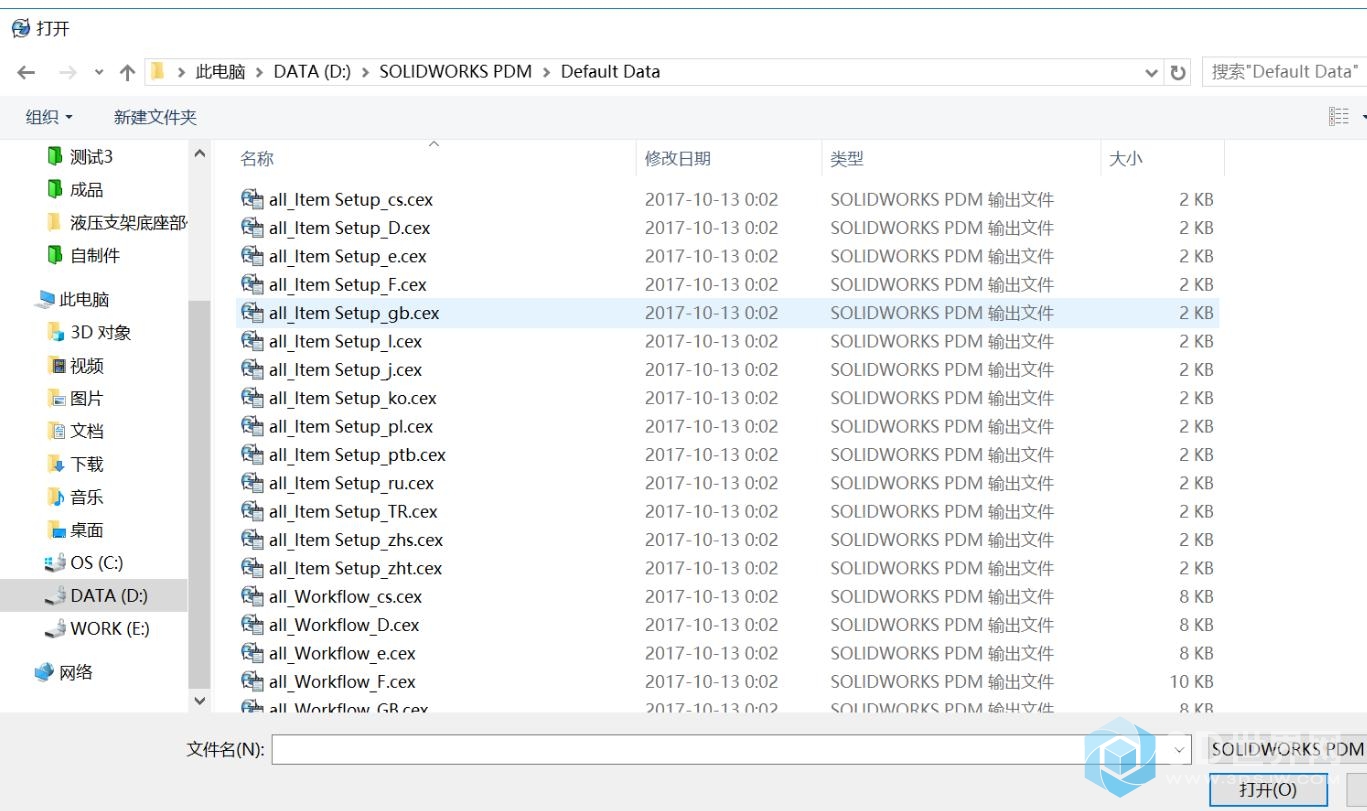Click the forward navigation arrow
The width and height of the screenshot is (1367, 811).
tap(68, 72)
